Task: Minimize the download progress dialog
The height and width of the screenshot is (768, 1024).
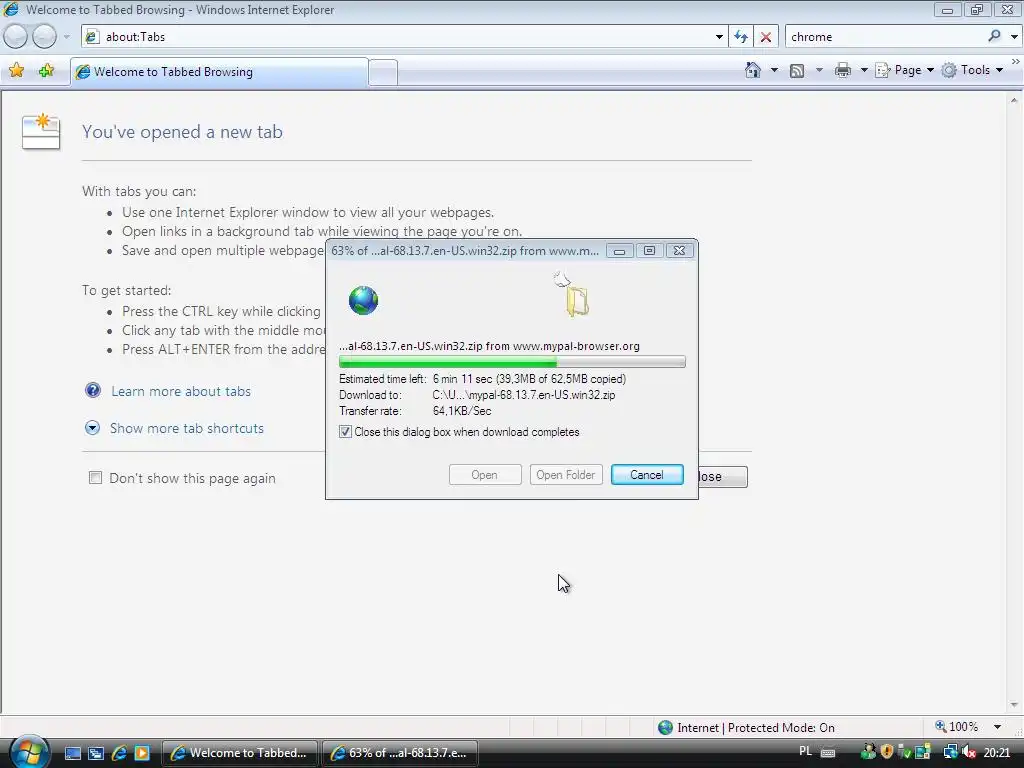Action: [x=620, y=251]
